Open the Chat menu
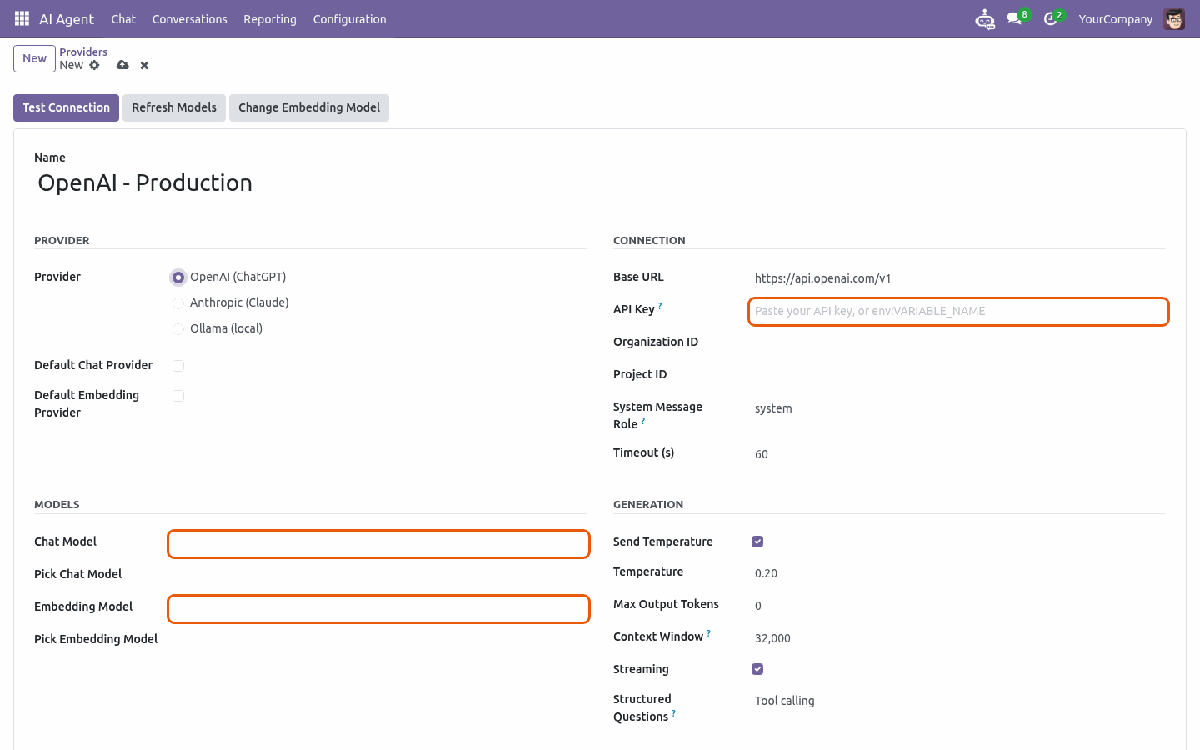 (x=123, y=19)
